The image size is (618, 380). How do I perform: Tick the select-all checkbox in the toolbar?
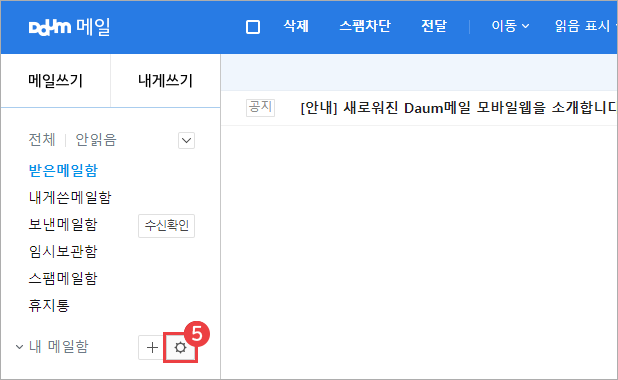[253, 27]
